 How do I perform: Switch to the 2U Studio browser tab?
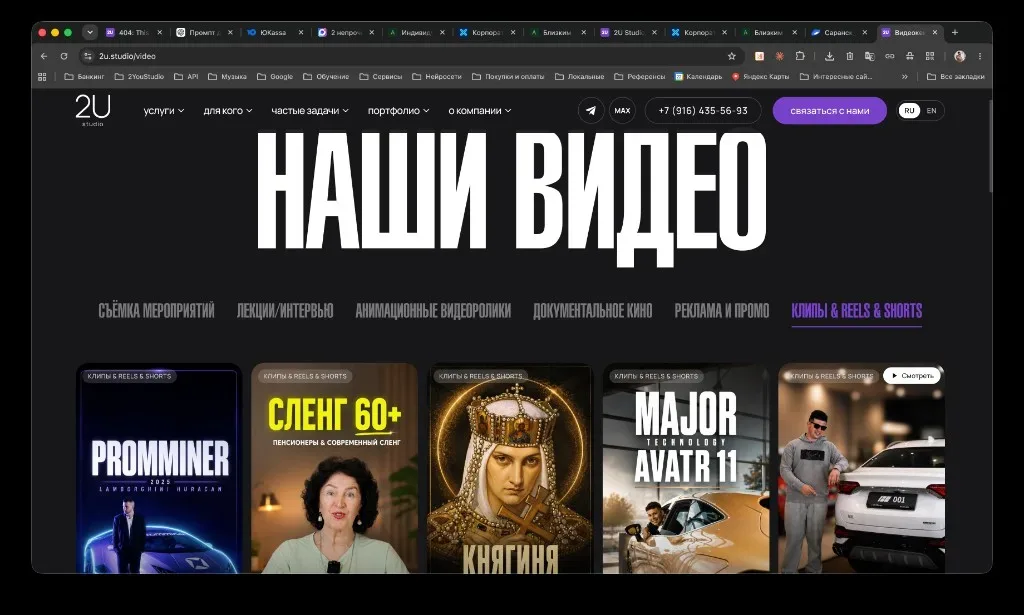click(628, 32)
